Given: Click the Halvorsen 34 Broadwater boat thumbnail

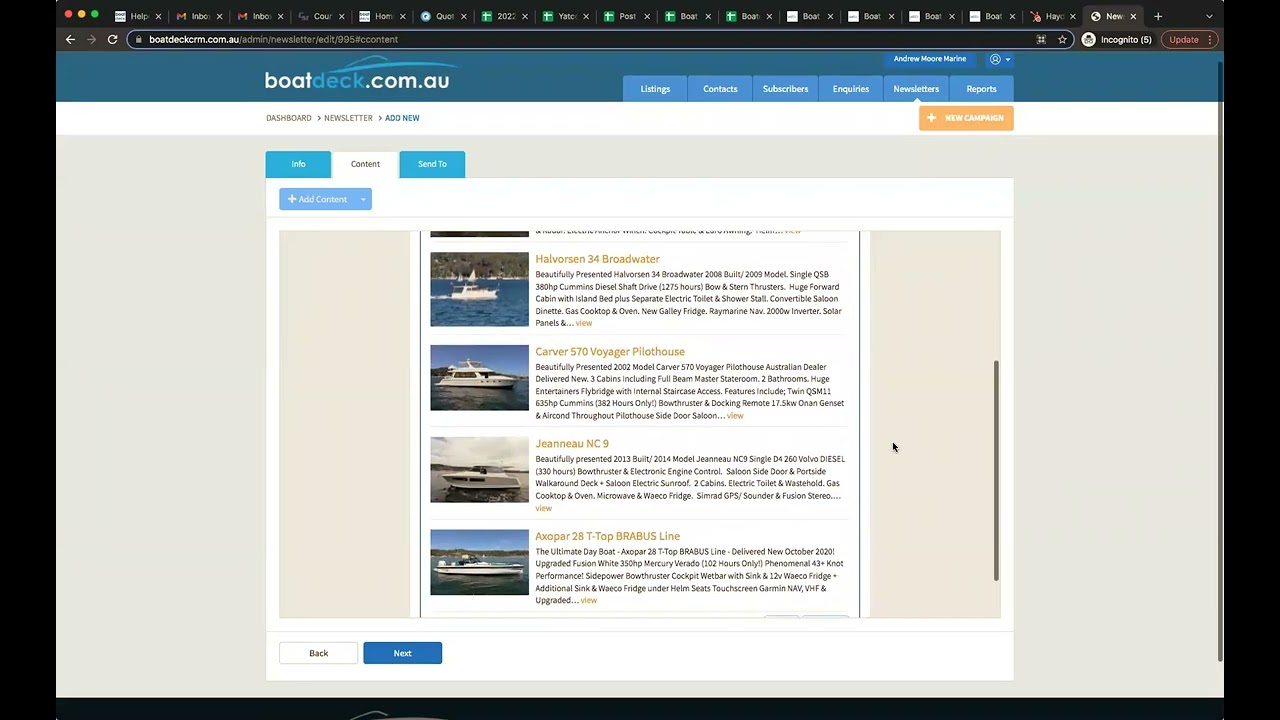Looking at the screenshot, I should pos(479,289).
